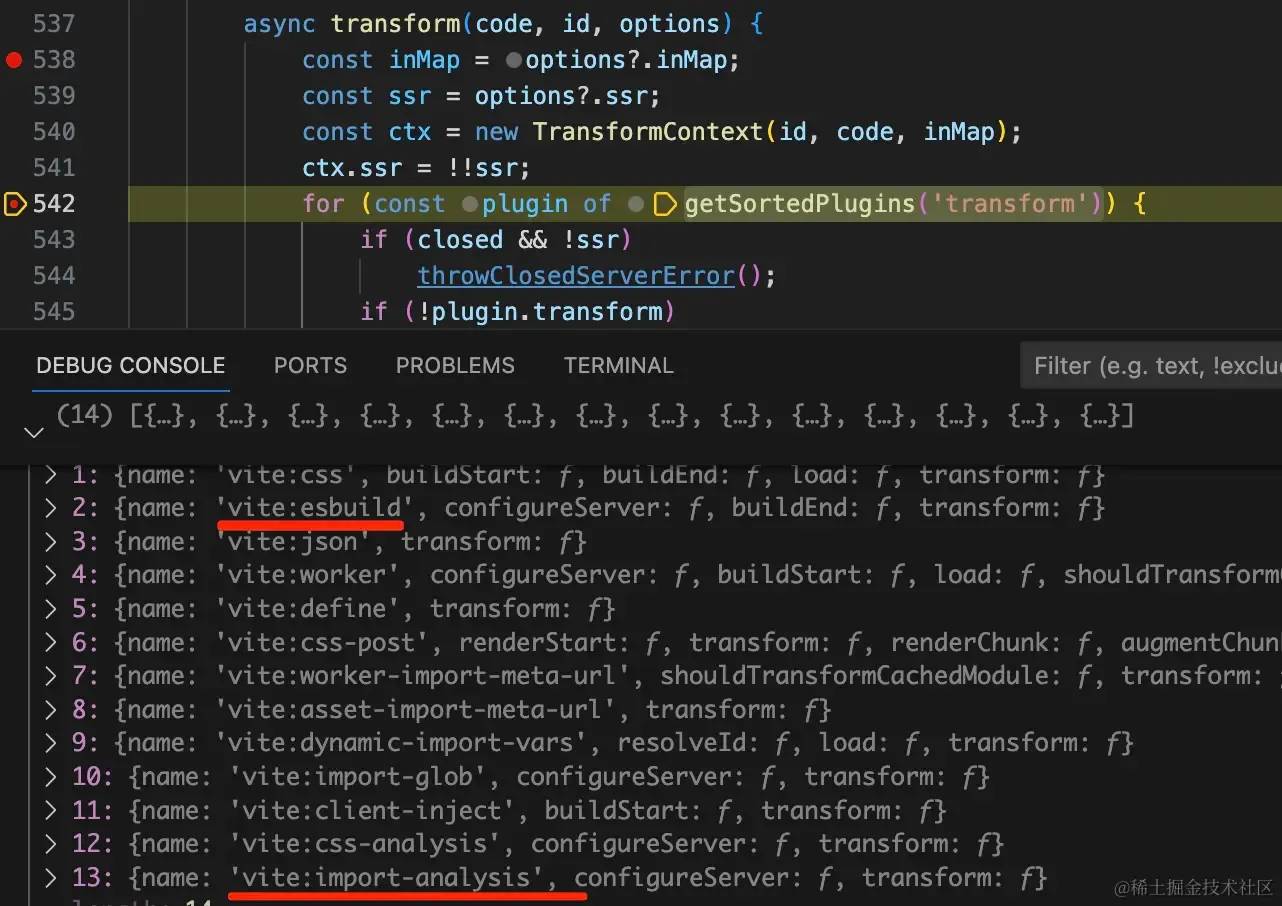The image size is (1282, 906).
Task: Click the 'vite:define' name value
Action: point(308,609)
